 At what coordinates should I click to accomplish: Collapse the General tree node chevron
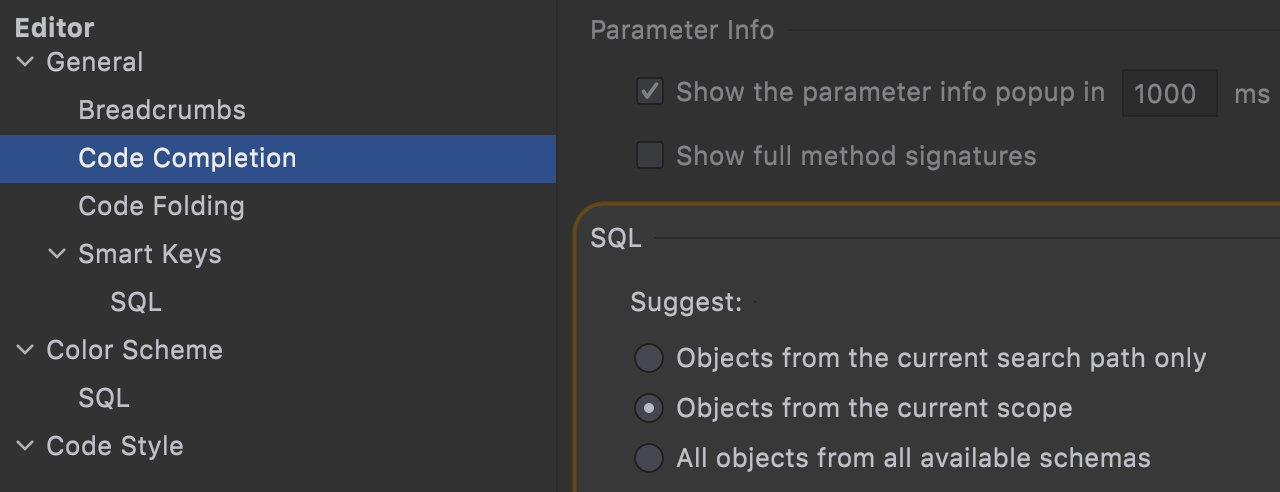(x=25, y=62)
